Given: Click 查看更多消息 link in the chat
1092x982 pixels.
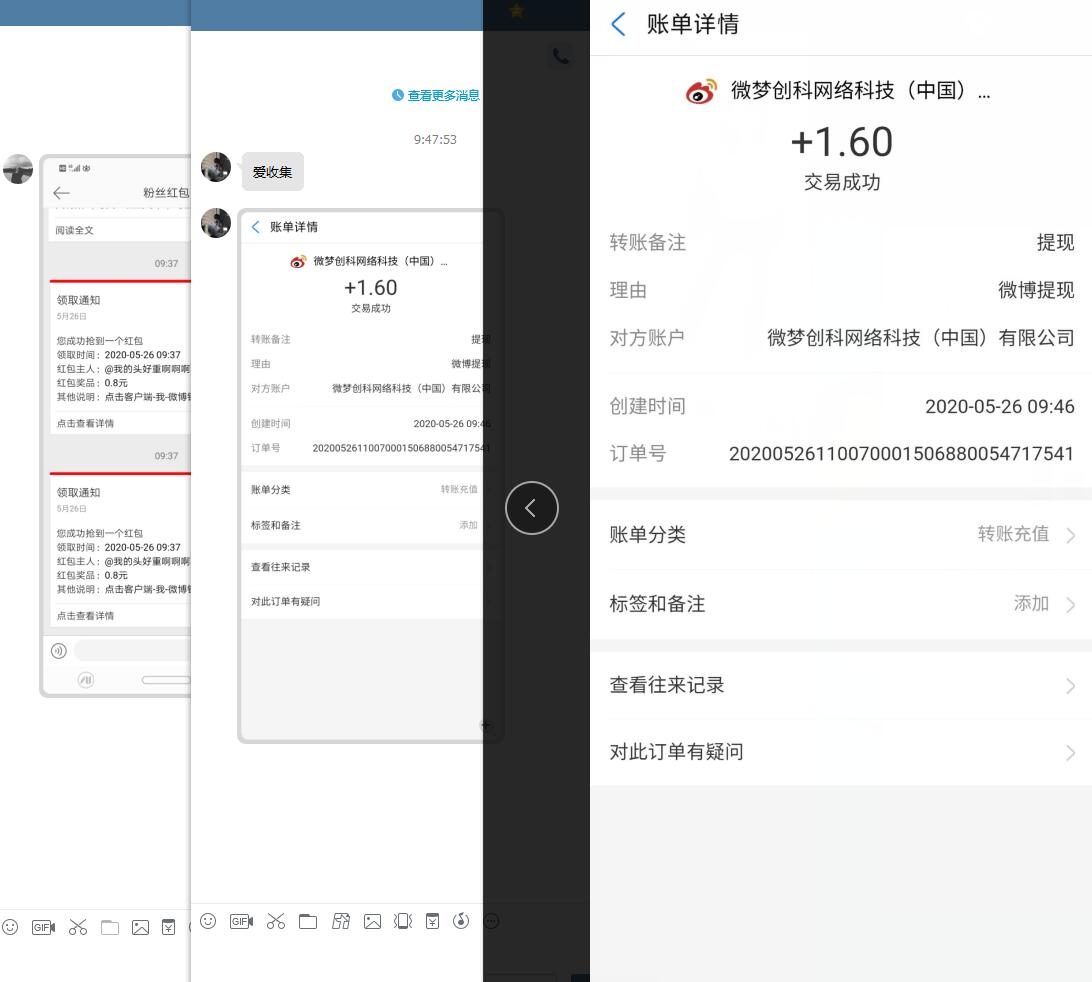Looking at the screenshot, I should point(444,95).
